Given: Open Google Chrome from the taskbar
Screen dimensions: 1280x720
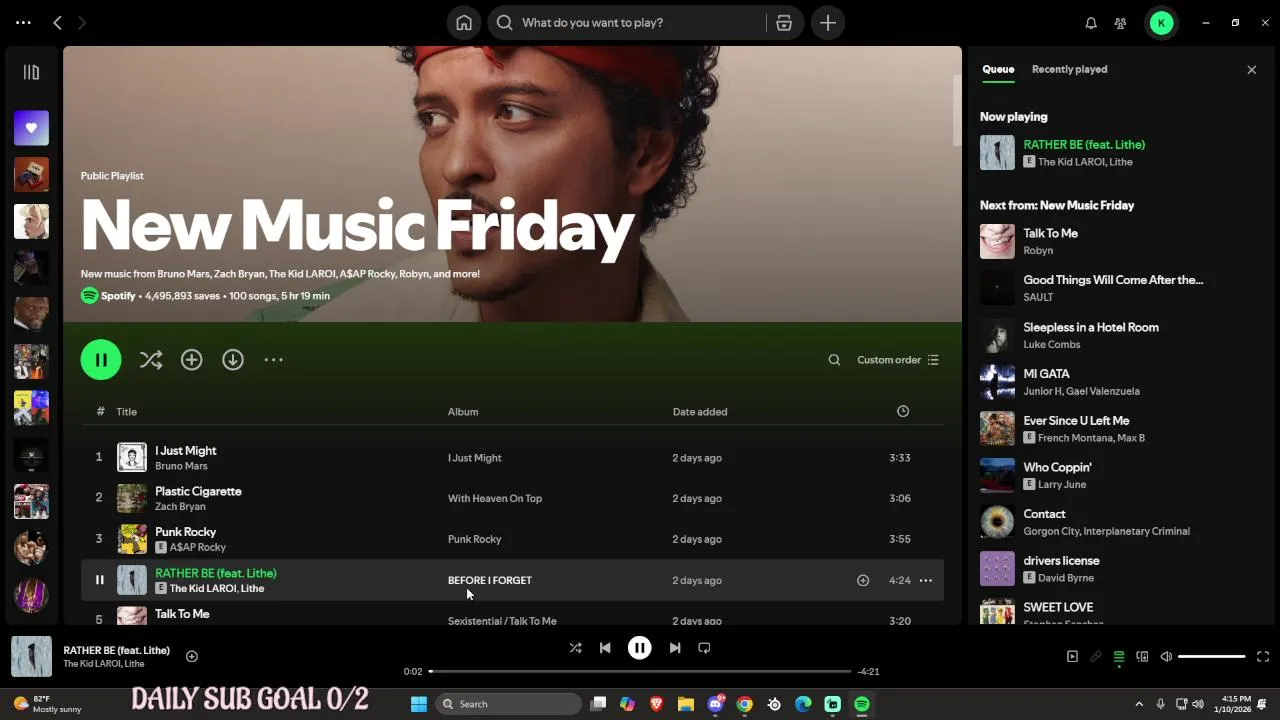Looking at the screenshot, I should click(745, 704).
